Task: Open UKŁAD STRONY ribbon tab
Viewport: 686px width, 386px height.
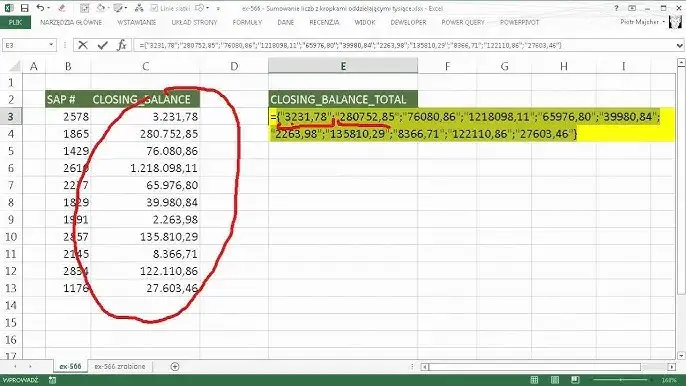Action: pos(194,22)
